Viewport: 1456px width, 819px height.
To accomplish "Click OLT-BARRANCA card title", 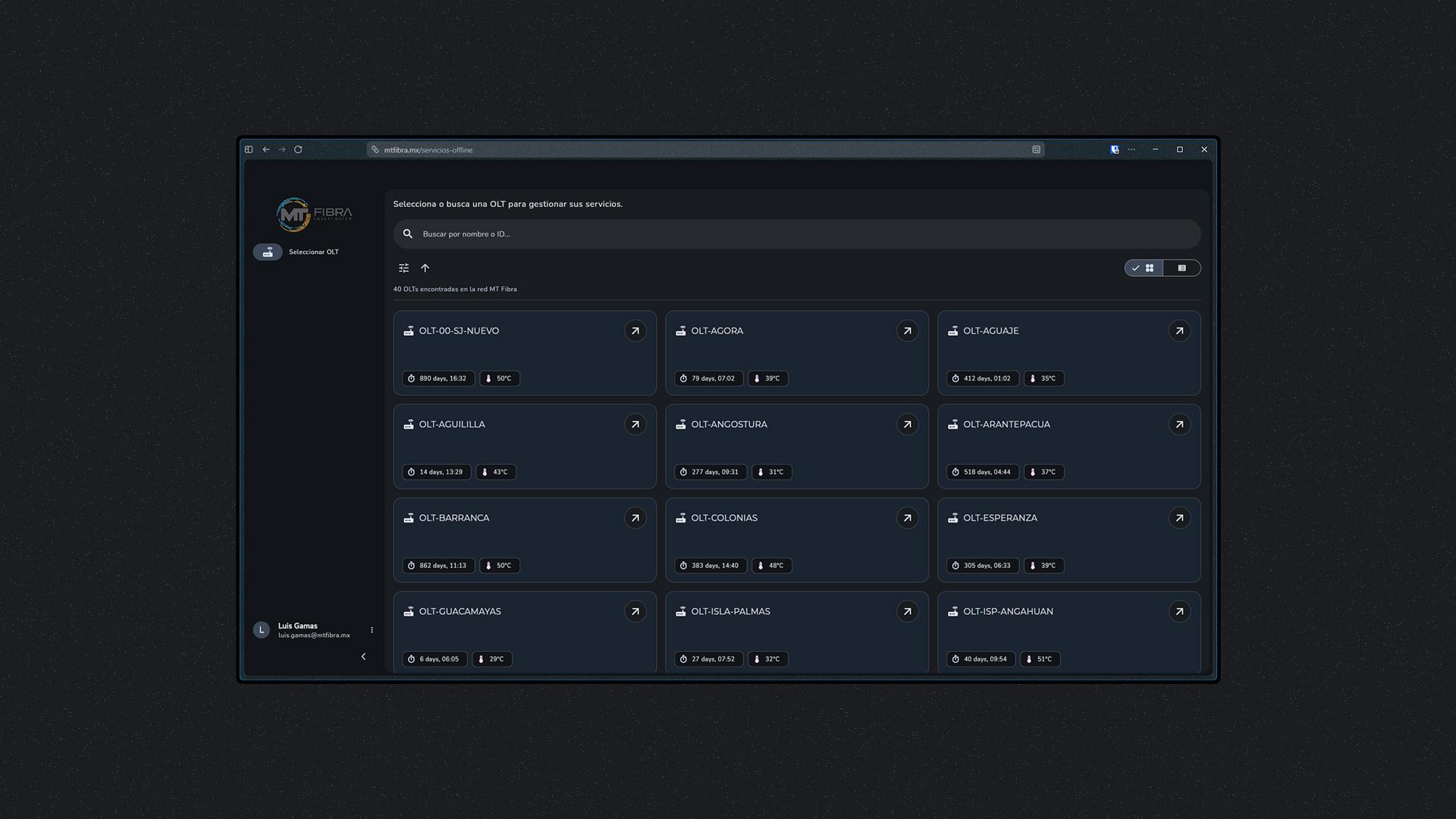I will 454,518.
